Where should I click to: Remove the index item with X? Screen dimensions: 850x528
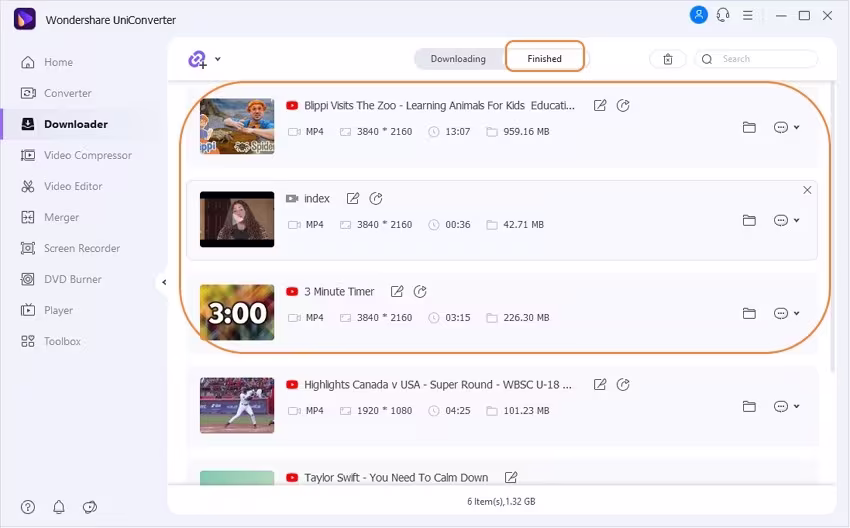807,190
